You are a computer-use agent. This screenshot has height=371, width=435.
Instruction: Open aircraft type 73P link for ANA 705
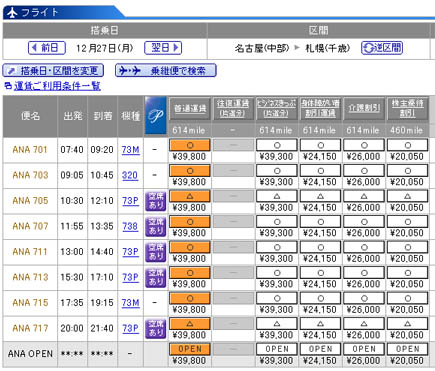pyautogui.click(x=130, y=201)
